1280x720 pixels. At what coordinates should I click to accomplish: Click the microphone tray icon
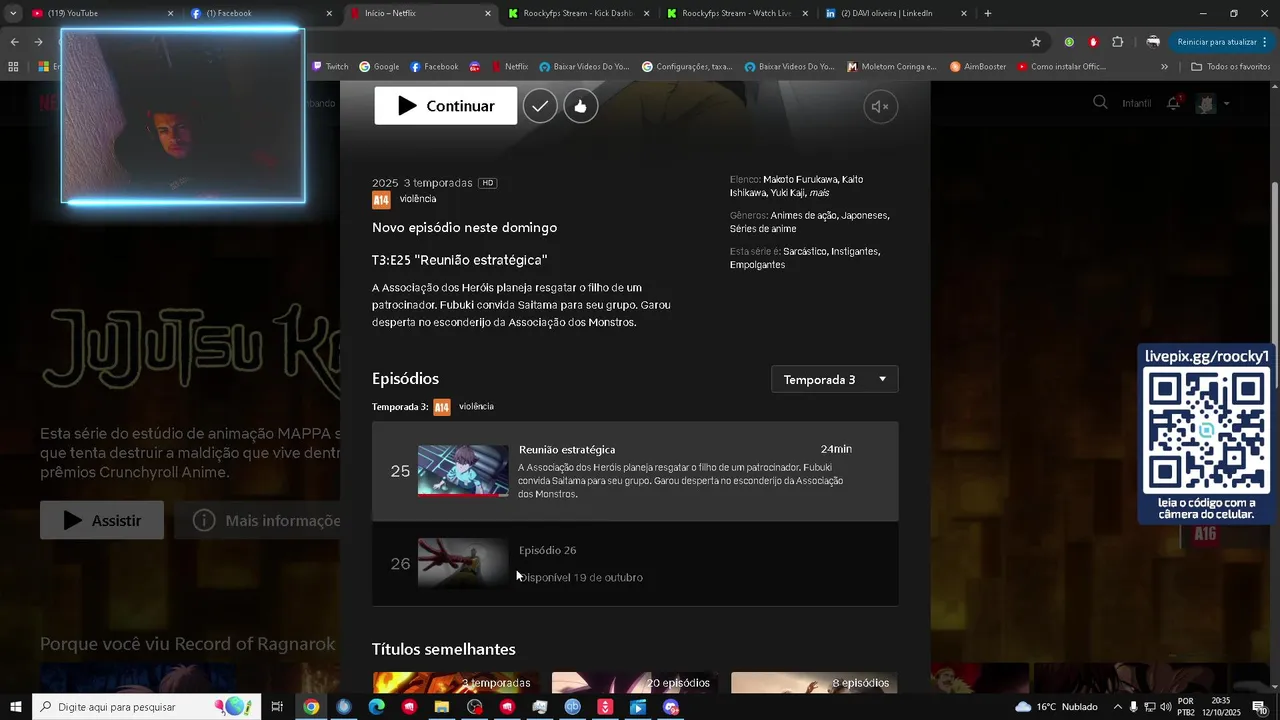point(1133,707)
